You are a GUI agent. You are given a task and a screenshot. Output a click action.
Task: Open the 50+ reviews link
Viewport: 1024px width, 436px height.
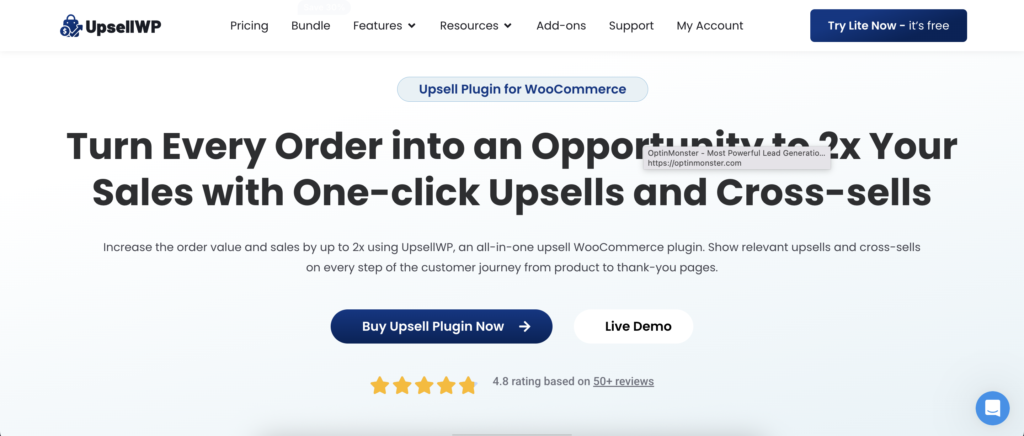[x=623, y=381]
